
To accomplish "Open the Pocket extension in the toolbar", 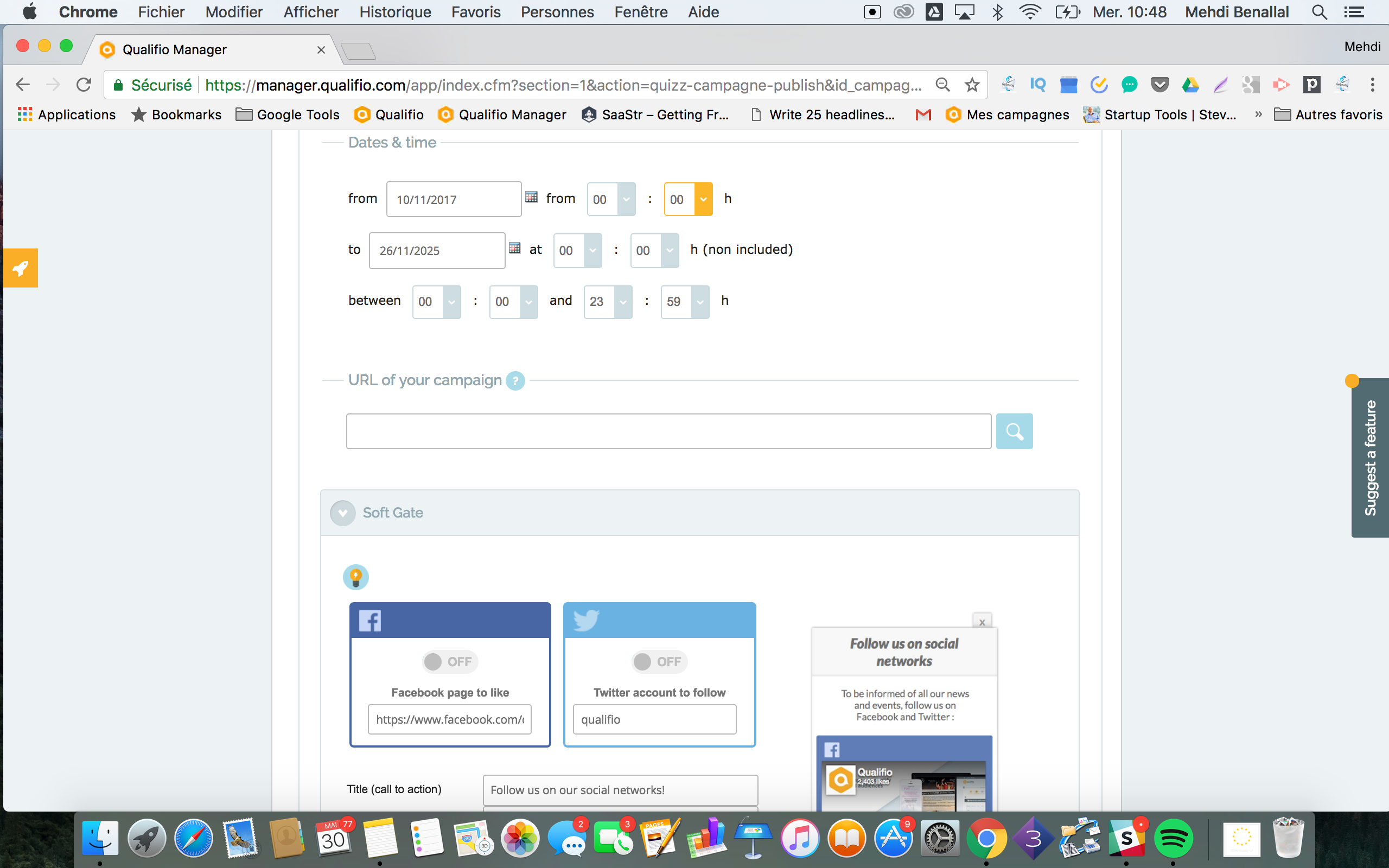I will (x=1160, y=85).
